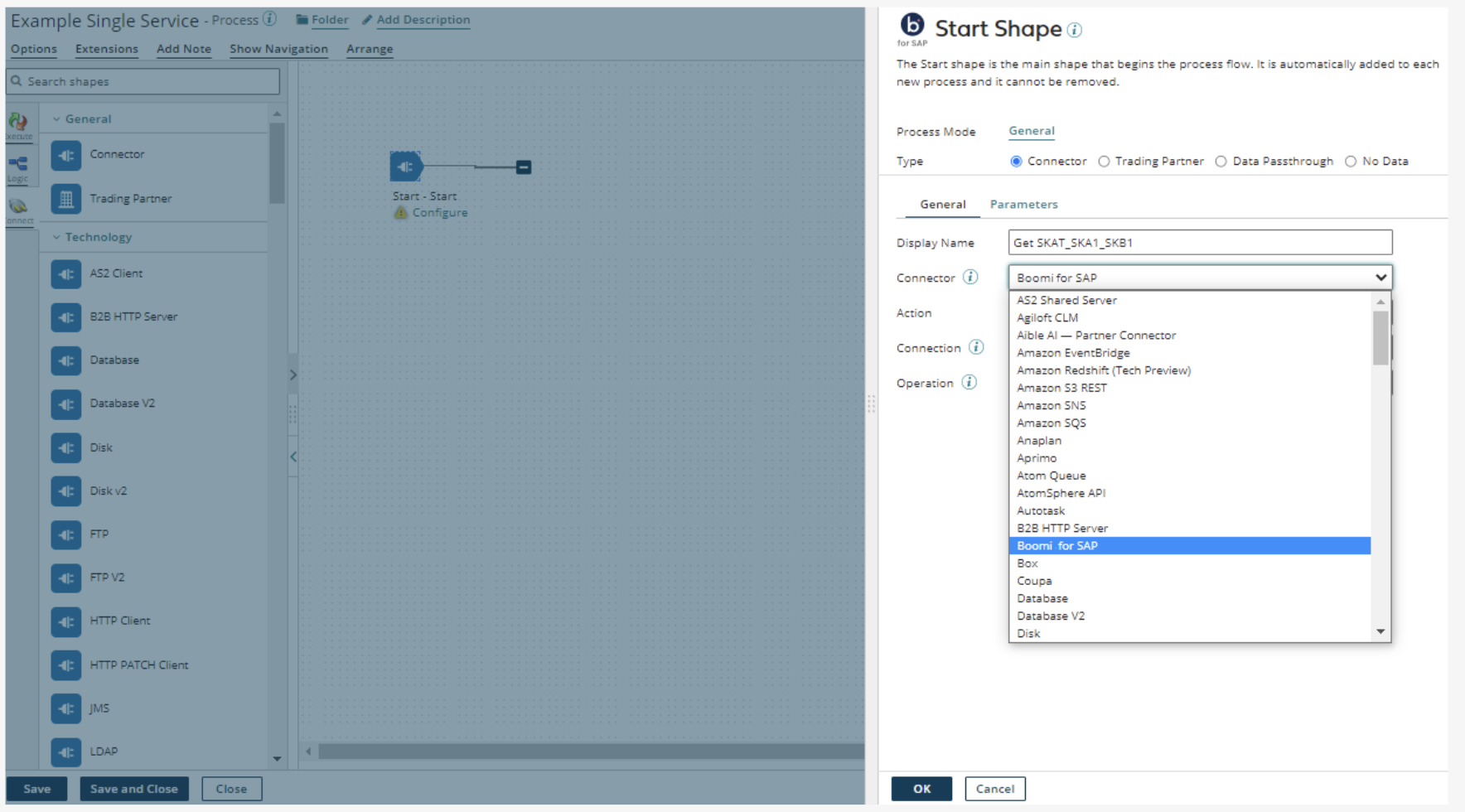This screenshot has height=812, width=1465.
Task: Open the Execute shapes palette icon
Action: [x=18, y=123]
